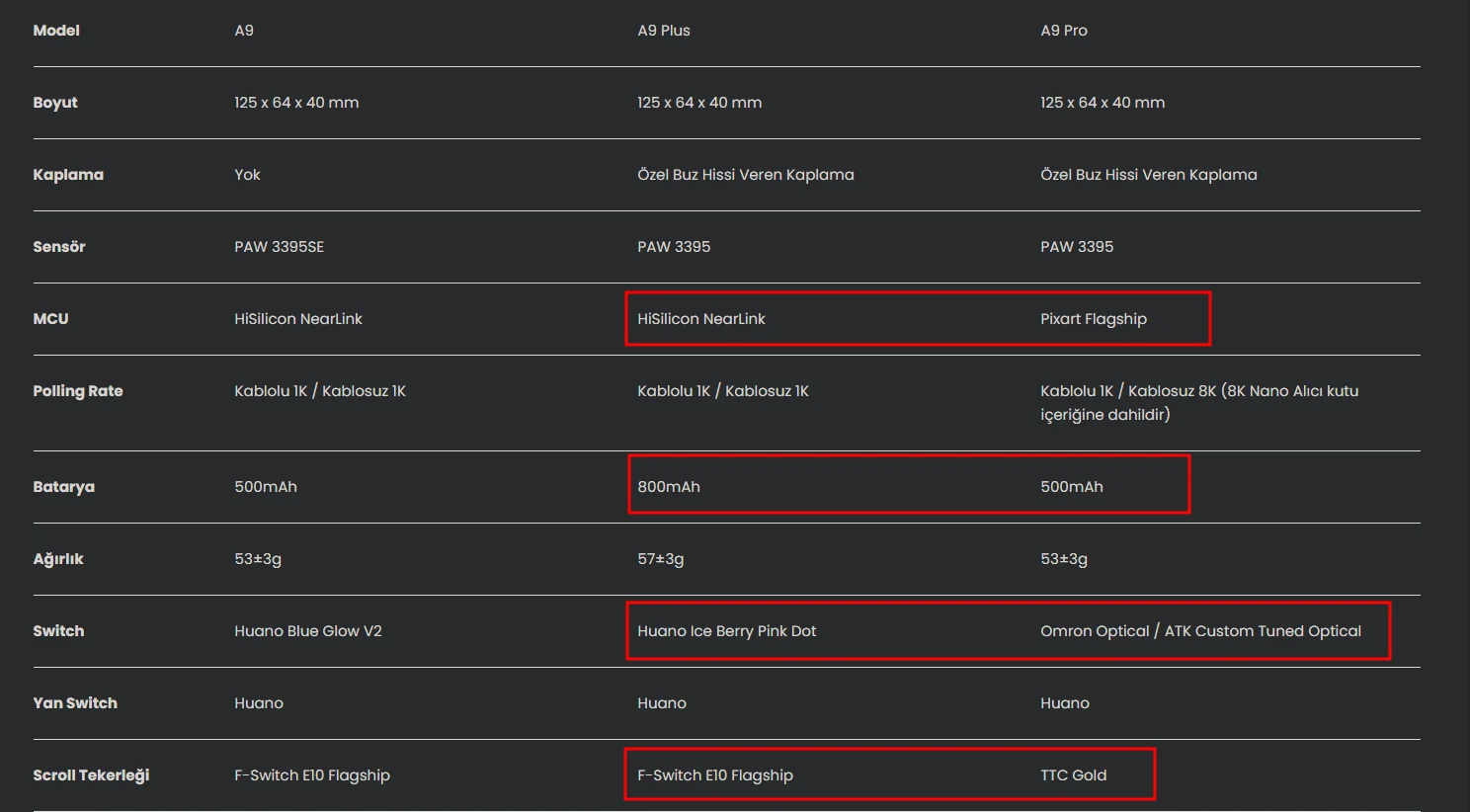The width and height of the screenshot is (1470, 812).
Task: Click the Polling Rate row label
Action: [78, 391]
